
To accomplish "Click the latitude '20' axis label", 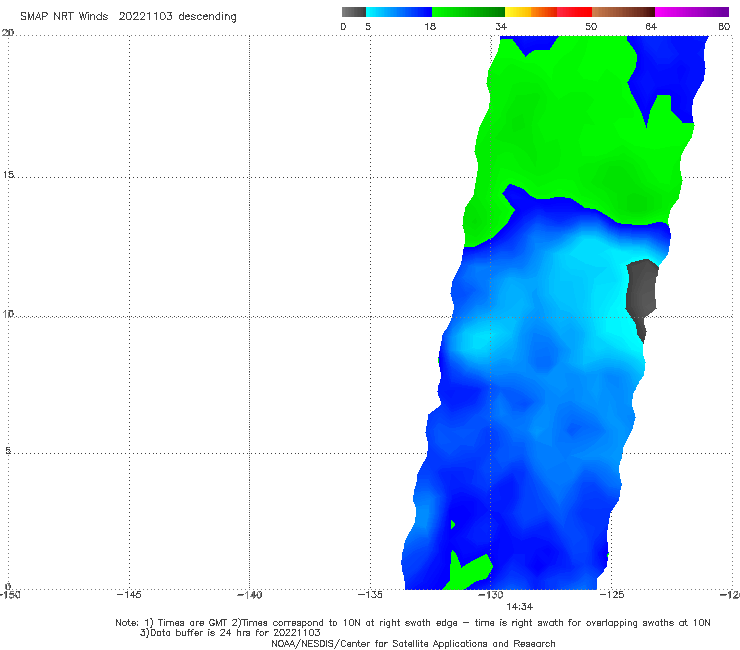I will click(8, 33).
